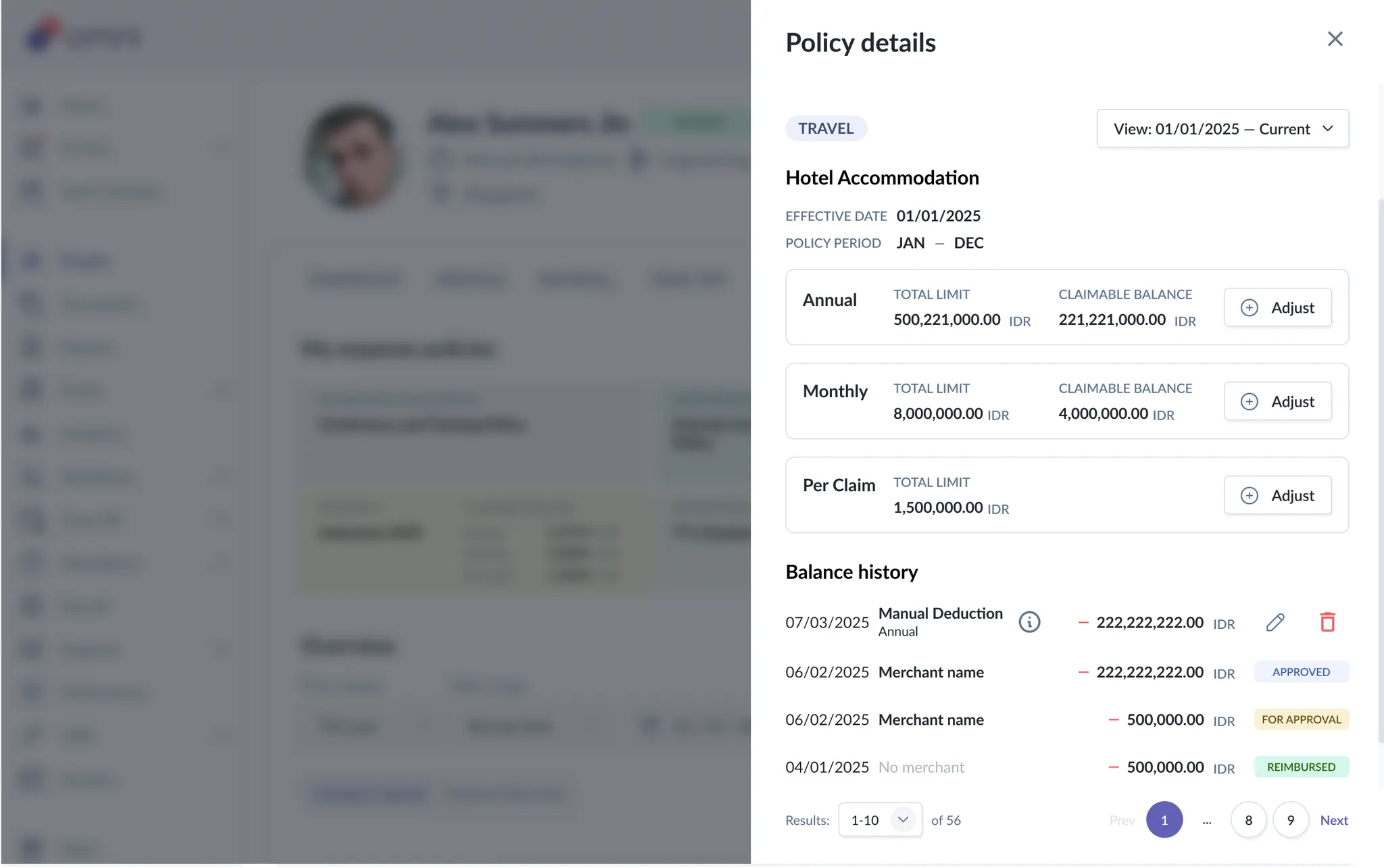The width and height of the screenshot is (1384, 868).
Task: Delete the Manual Deduction entry with trash icon
Action: click(x=1327, y=622)
